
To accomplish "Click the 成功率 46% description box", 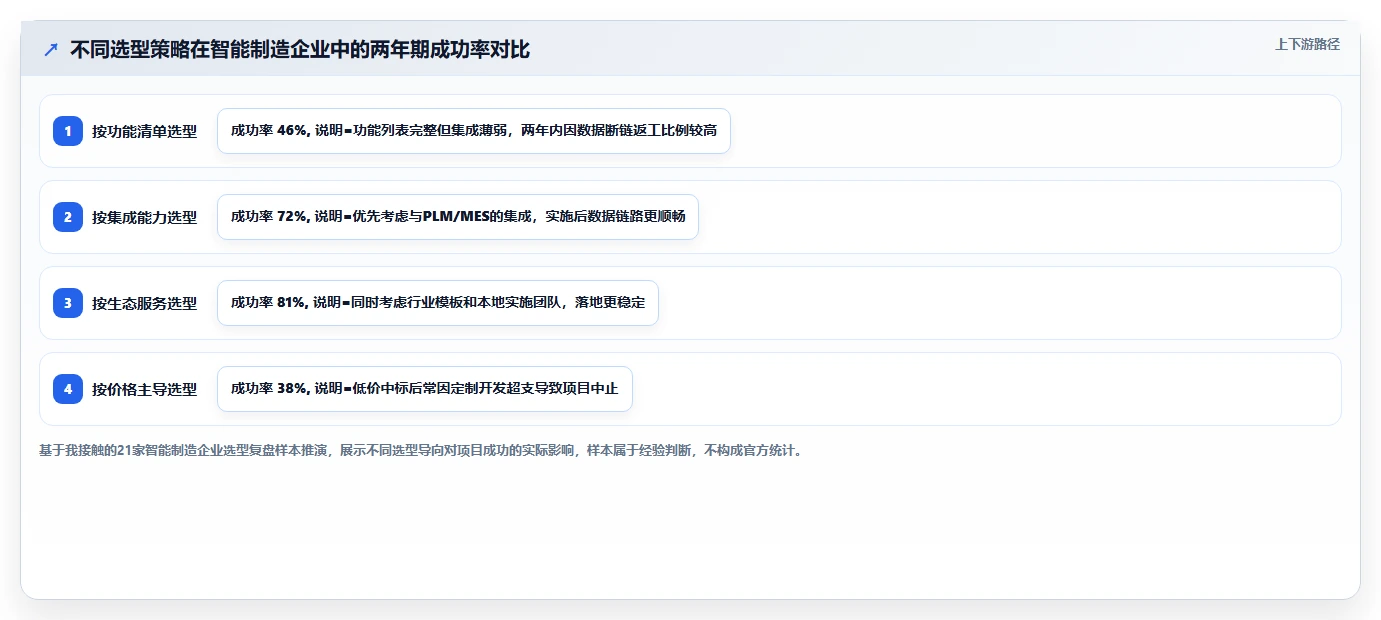I will (474, 131).
